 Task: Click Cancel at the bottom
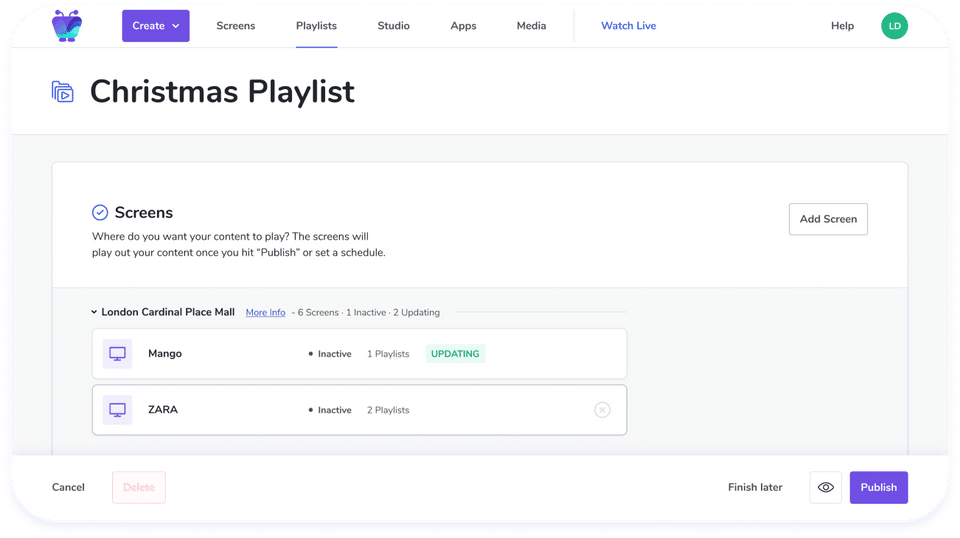68,487
